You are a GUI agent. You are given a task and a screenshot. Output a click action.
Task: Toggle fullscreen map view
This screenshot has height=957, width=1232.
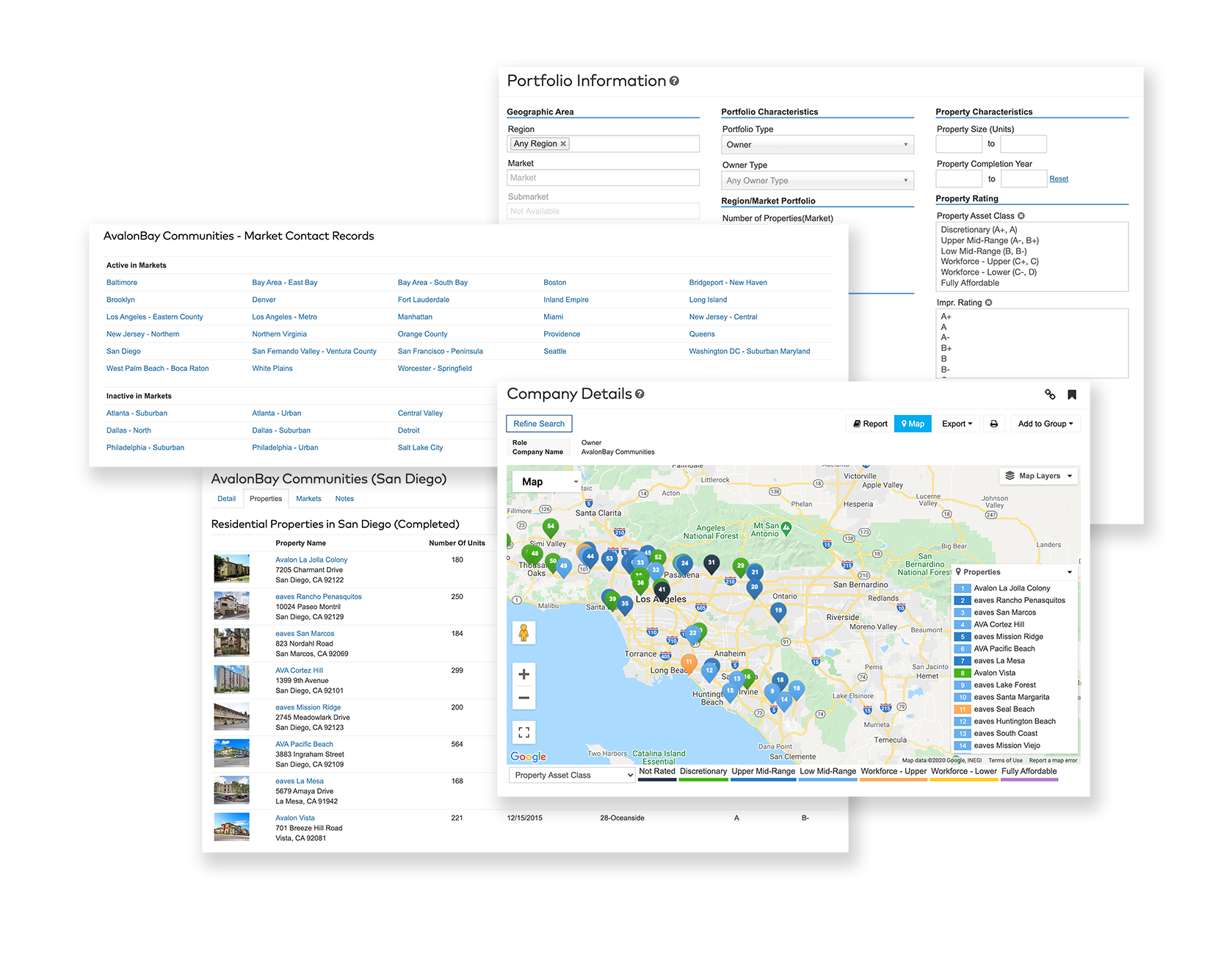(523, 732)
